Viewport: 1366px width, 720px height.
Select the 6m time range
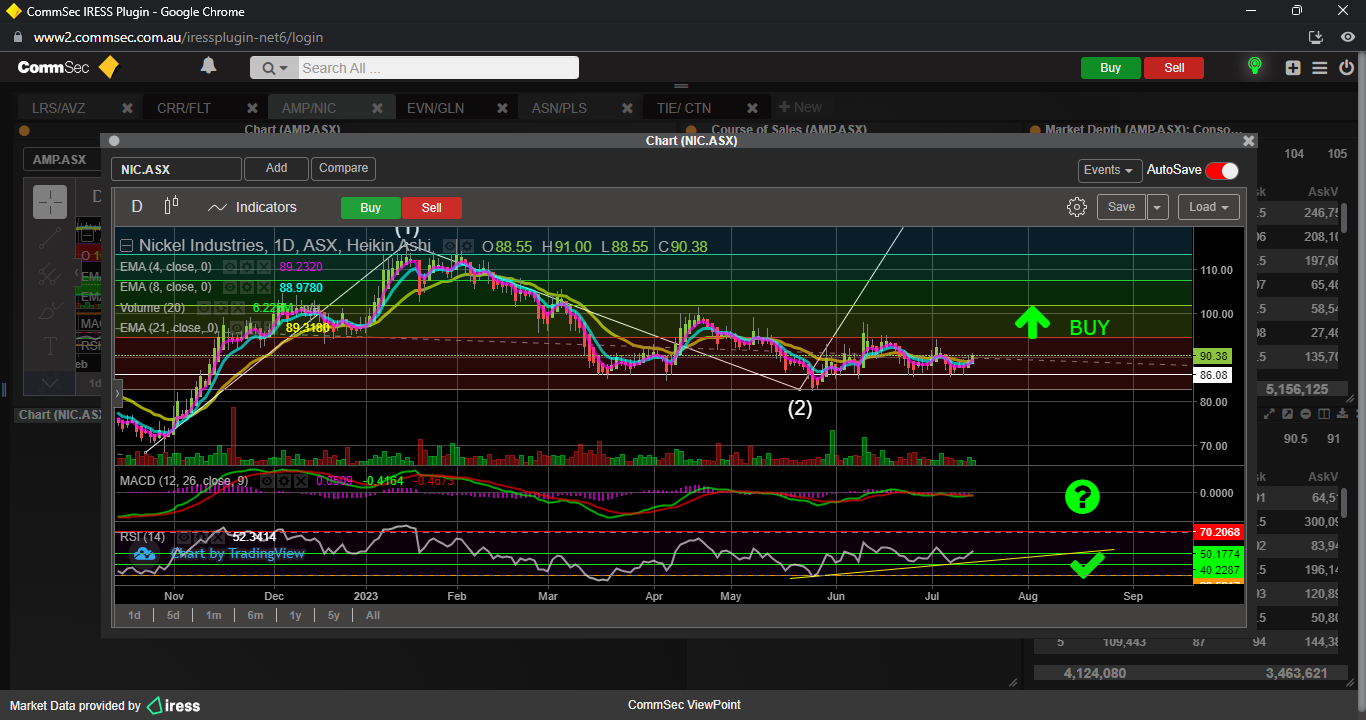click(x=255, y=615)
